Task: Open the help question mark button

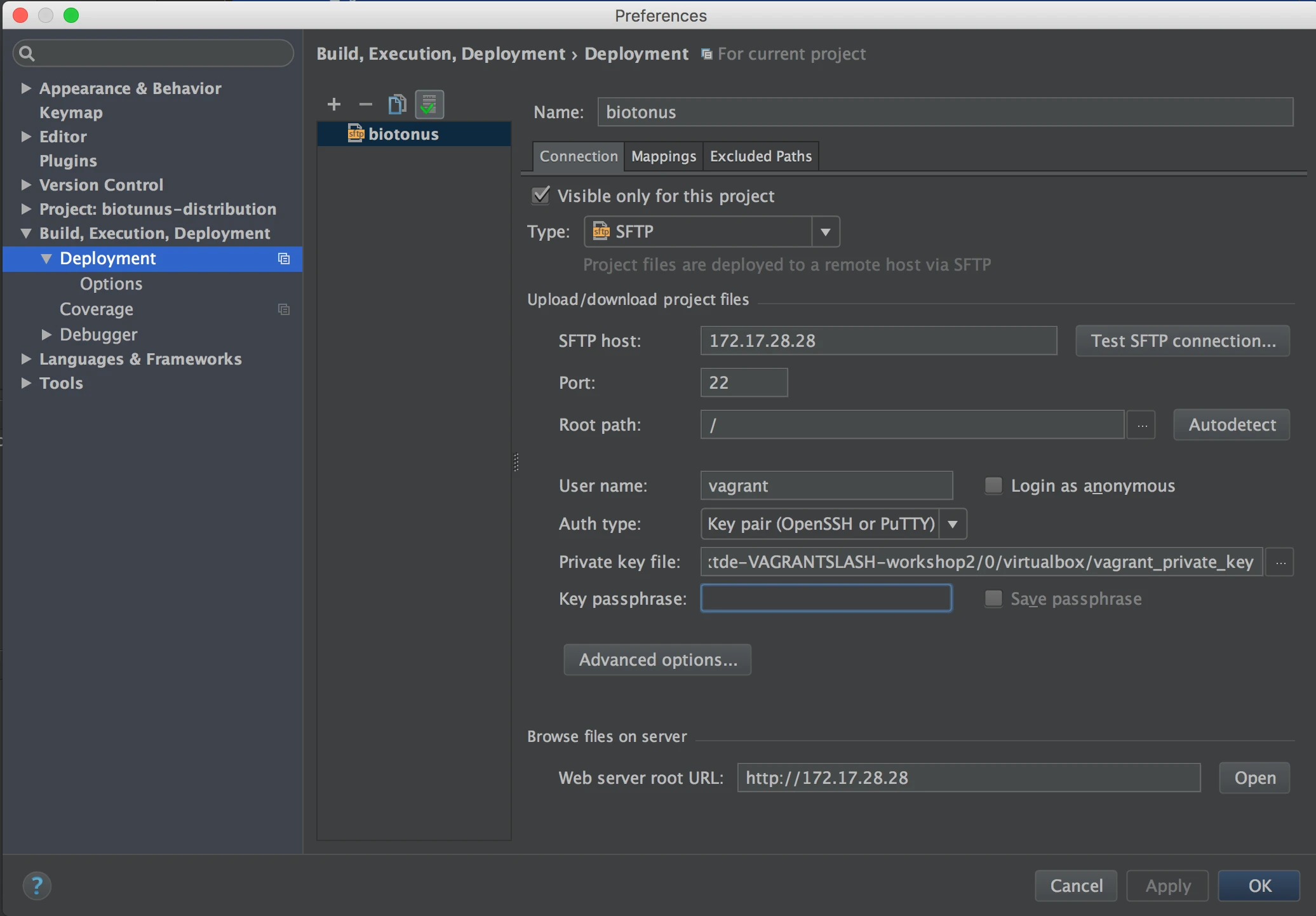Action: pyautogui.click(x=37, y=886)
